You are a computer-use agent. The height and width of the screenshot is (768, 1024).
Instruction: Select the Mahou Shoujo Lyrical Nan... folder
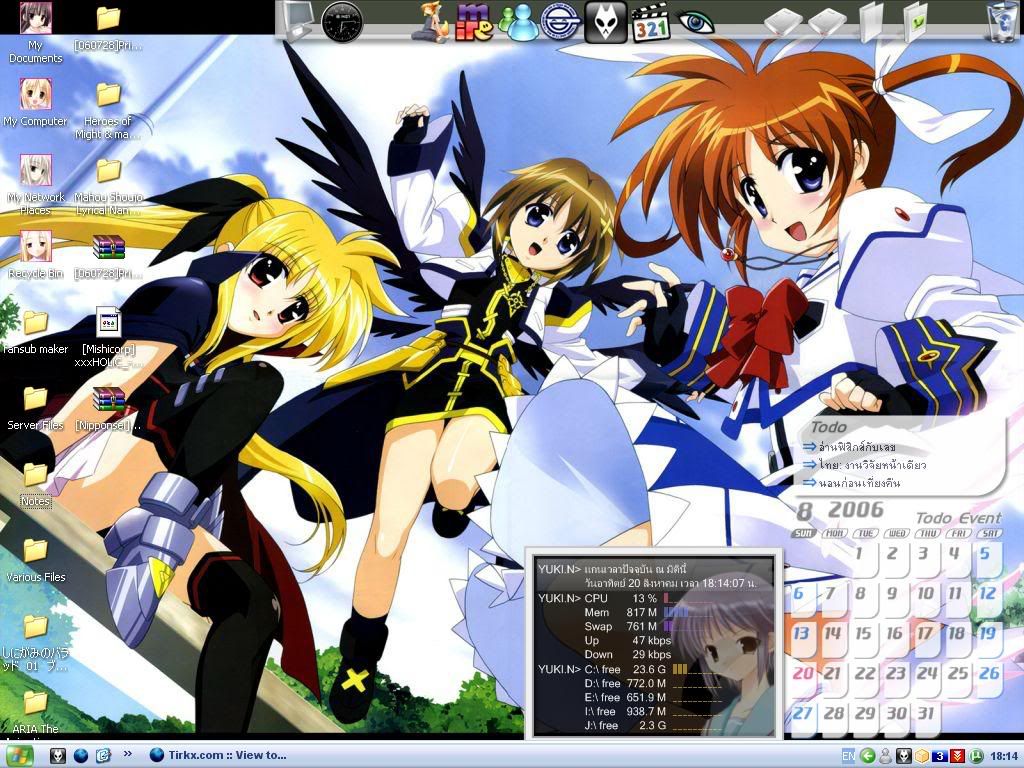(108, 187)
